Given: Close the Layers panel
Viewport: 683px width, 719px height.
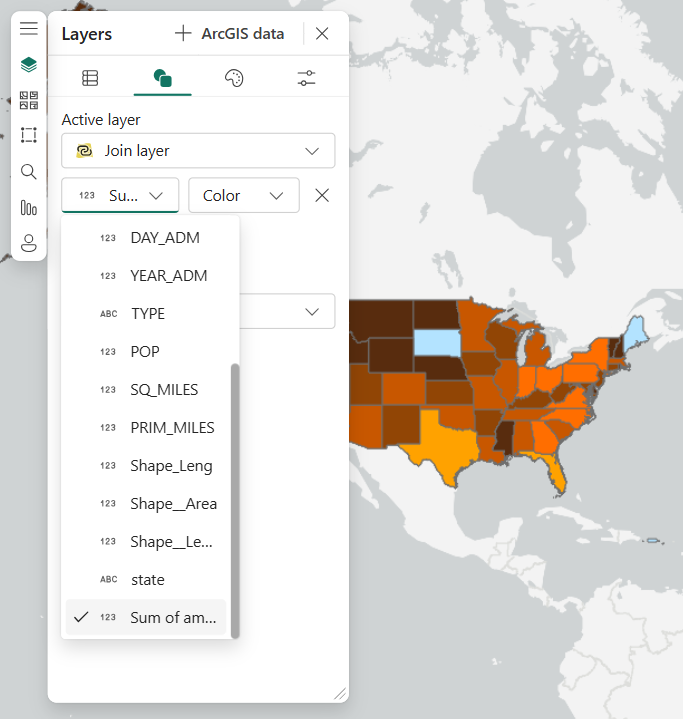Looking at the screenshot, I should click(x=322, y=33).
